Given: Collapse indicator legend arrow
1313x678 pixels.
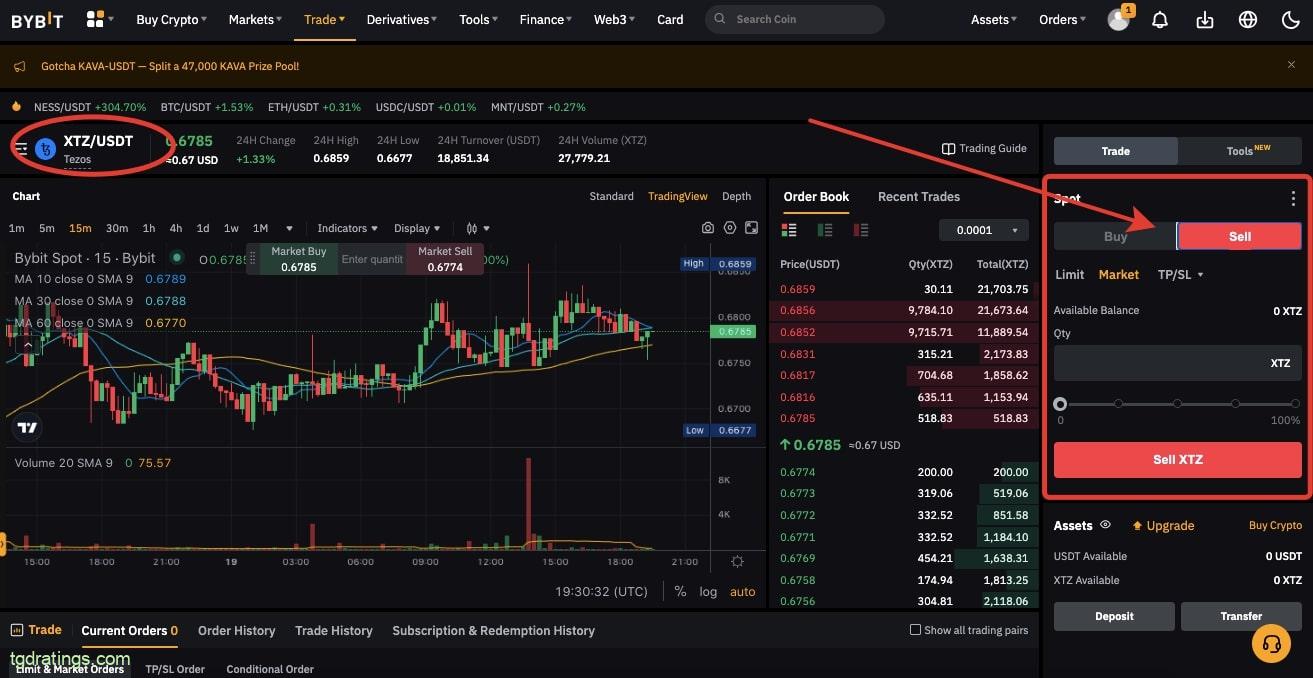Looking at the screenshot, I should pyautogui.click(x=28, y=345).
